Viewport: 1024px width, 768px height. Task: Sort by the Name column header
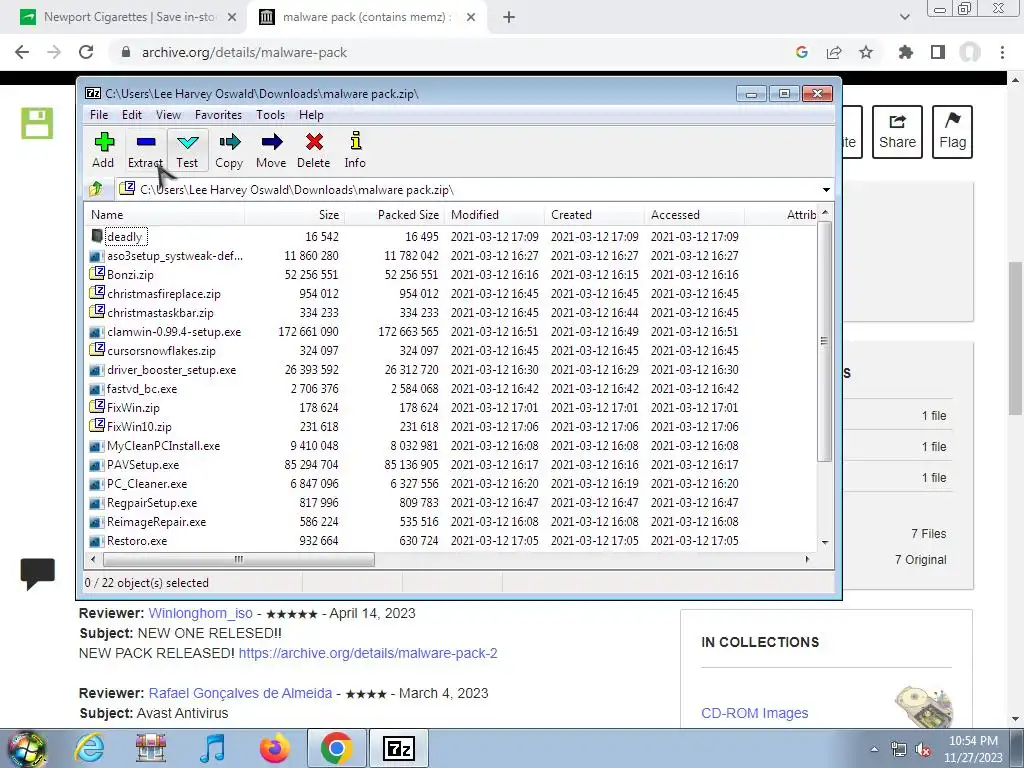point(165,215)
